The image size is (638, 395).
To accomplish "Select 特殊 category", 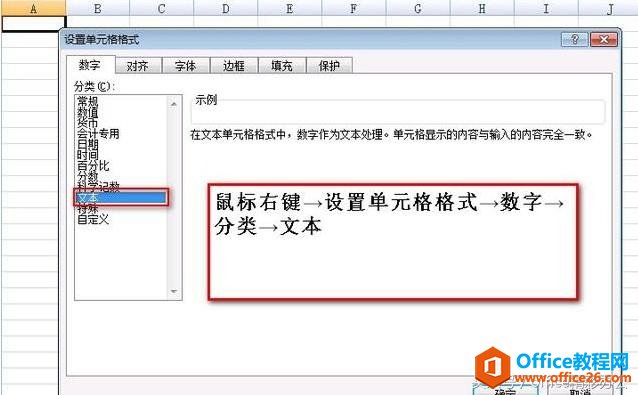I will [88, 209].
